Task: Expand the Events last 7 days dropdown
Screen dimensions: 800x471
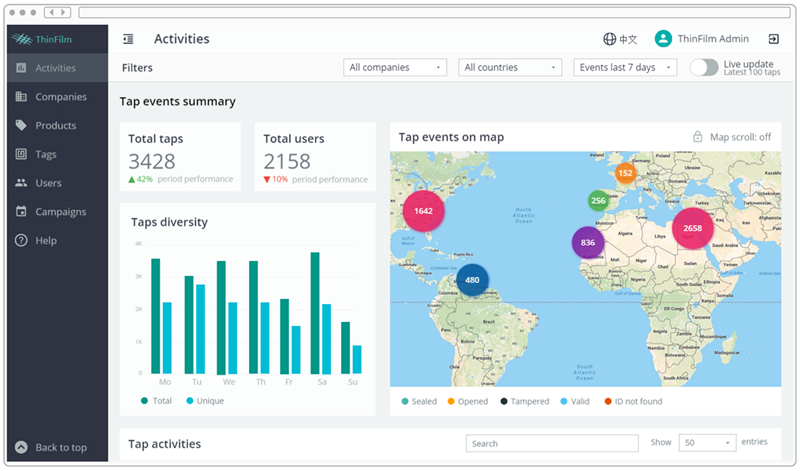Action: coord(626,67)
